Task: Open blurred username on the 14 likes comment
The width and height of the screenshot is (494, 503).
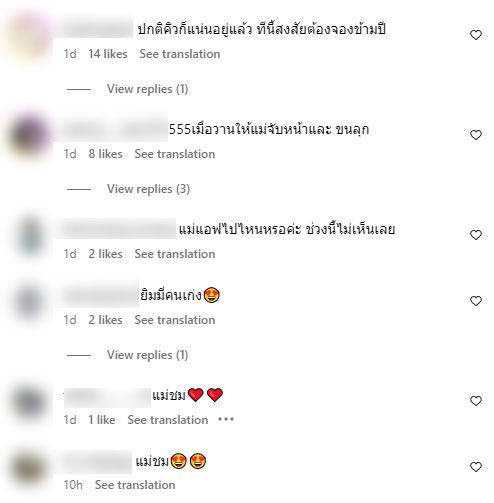Action: coord(98,28)
